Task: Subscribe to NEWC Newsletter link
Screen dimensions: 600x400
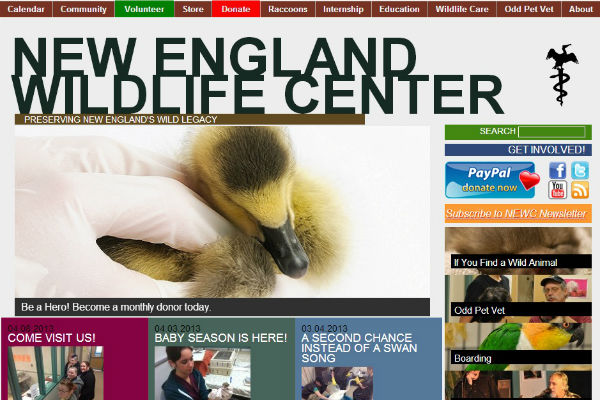Action: point(518,214)
